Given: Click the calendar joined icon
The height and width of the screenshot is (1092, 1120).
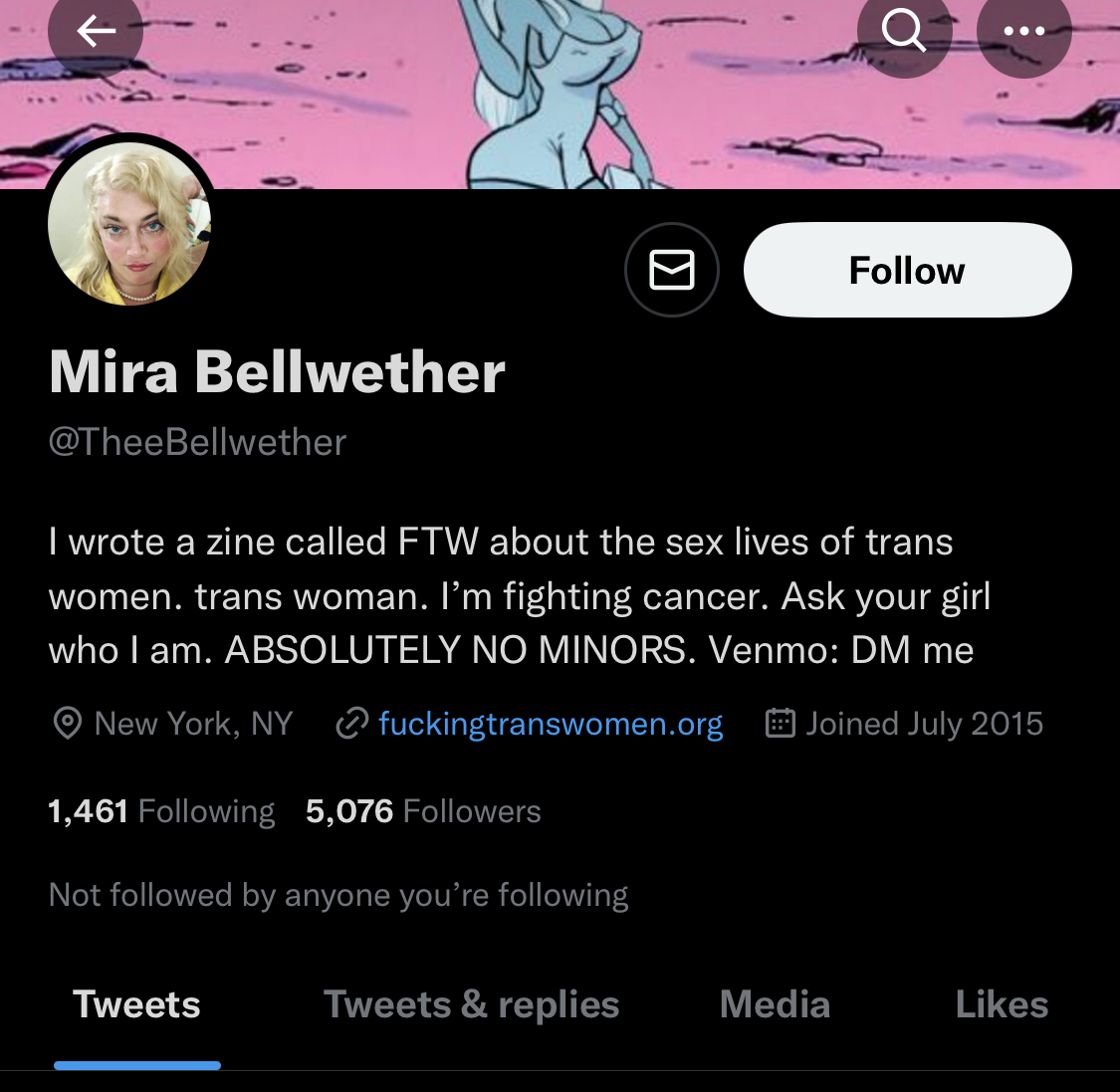Looking at the screenshot, I should (x=780, y=723).
